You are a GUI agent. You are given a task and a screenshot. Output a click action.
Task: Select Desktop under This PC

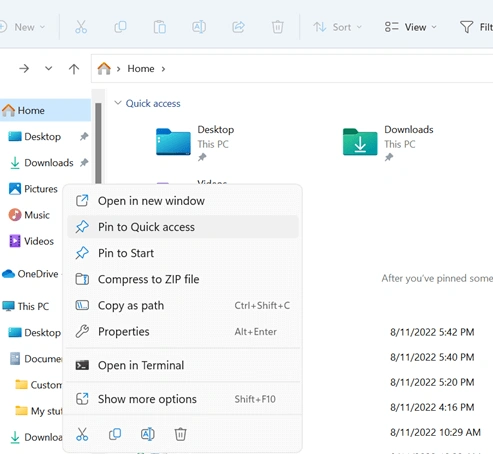tap(34, 333)
